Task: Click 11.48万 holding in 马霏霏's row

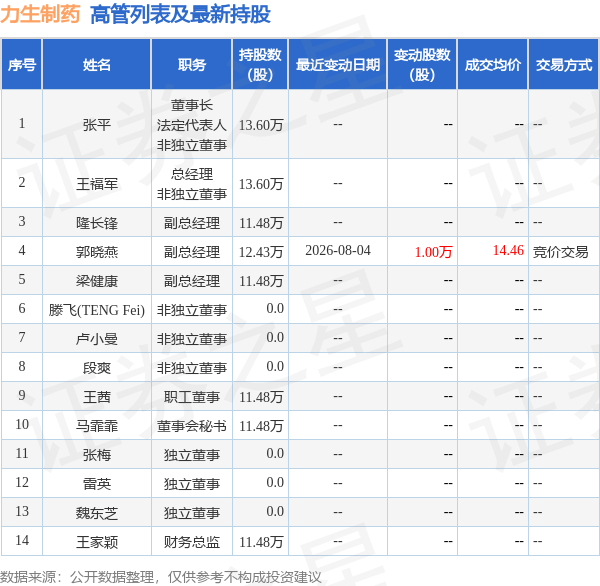Action: [261, 426]
